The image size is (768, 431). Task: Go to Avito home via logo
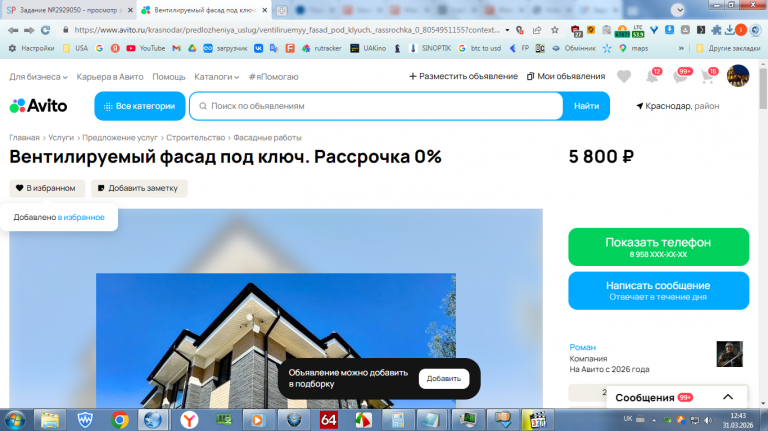(38, 106)
